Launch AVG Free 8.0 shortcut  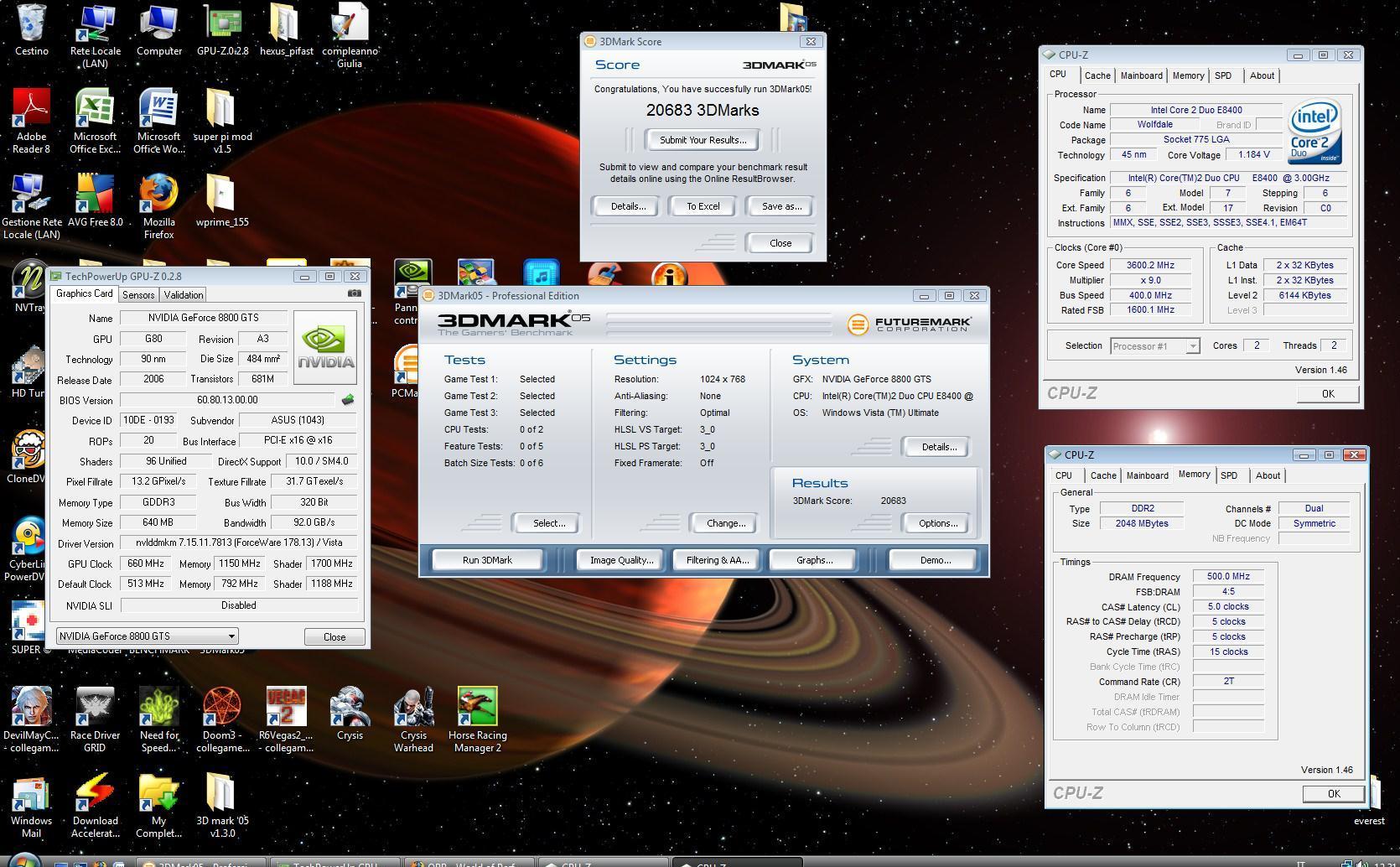point(95,200)
